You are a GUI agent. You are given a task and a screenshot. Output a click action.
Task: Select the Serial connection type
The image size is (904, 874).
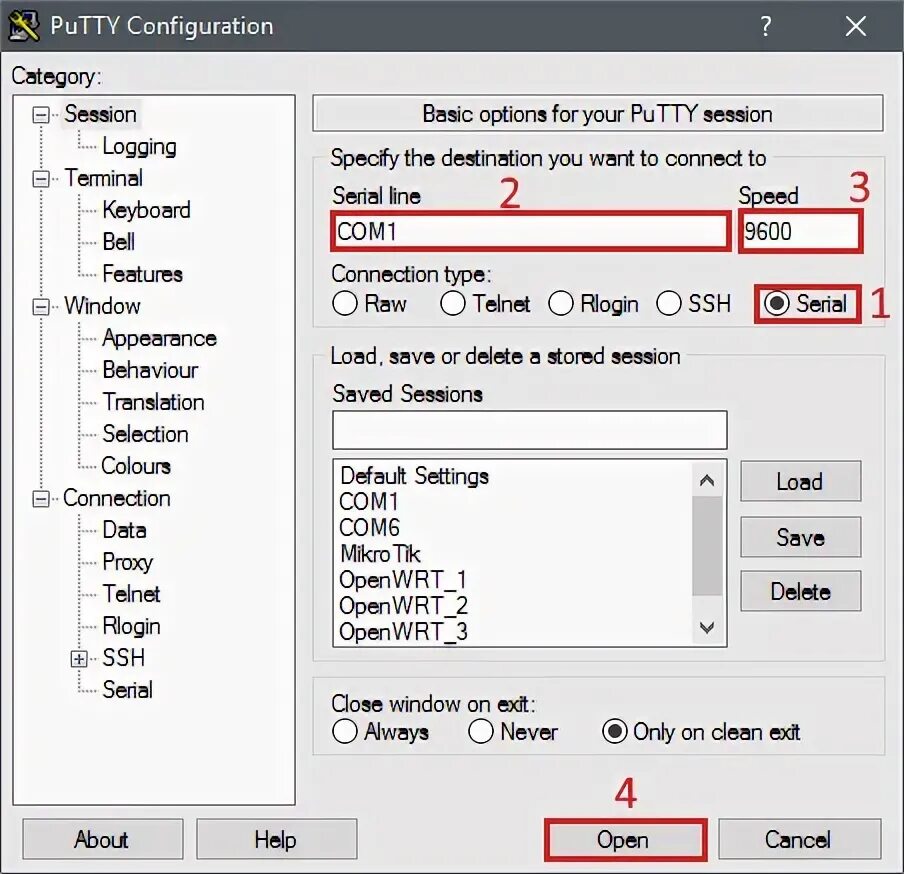click(x=805, y=303)
